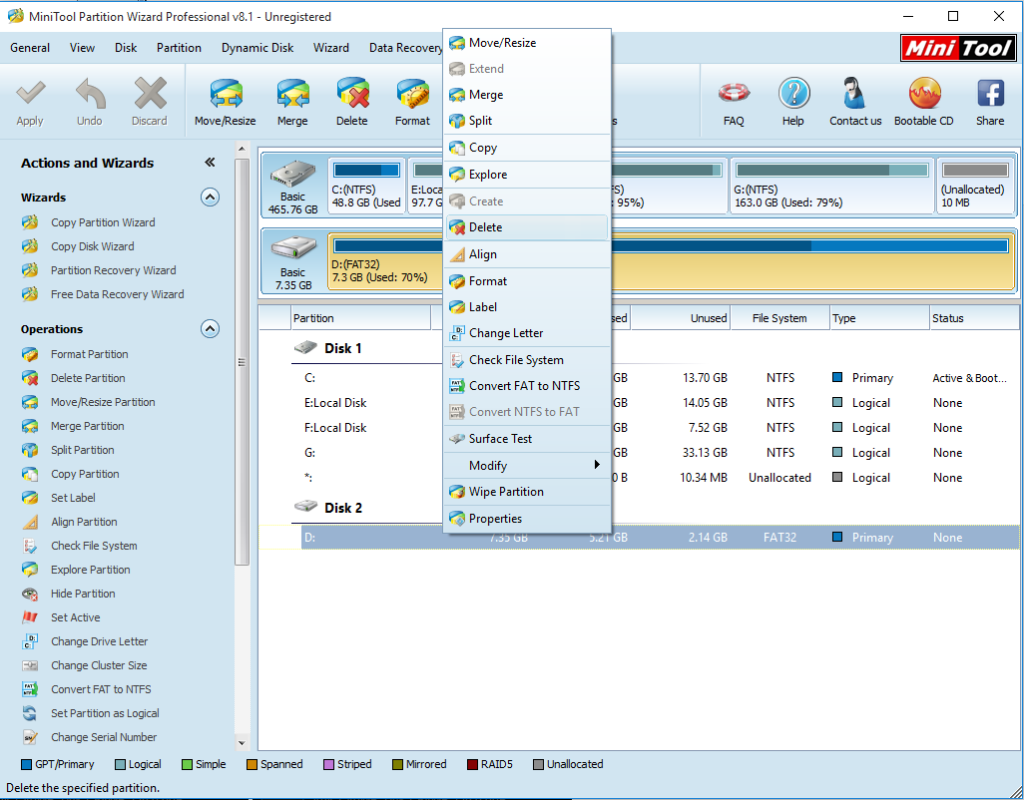This screenshot has width=1024, height=800.
Task: Click the Delete toolbar icon
Action: point(352,93)
